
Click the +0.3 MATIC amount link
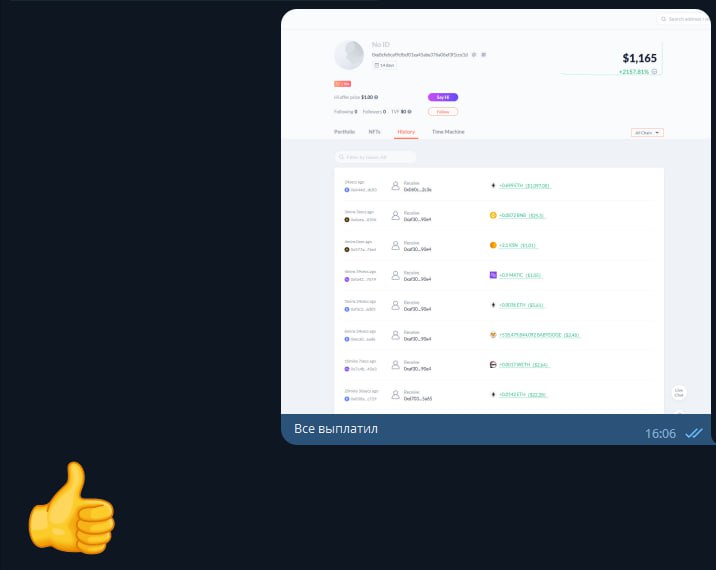coord(520,275)
